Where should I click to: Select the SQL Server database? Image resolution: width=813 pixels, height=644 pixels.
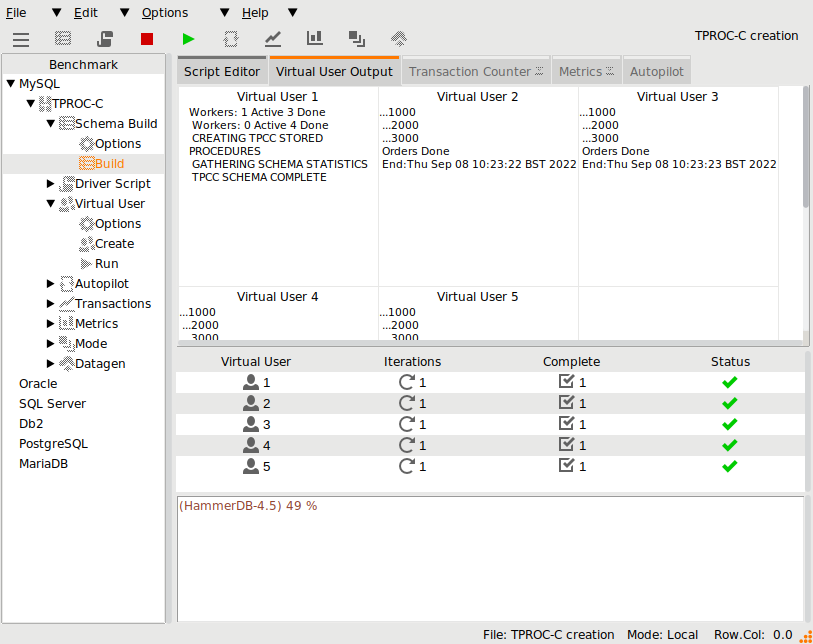pyautogui.click(x=52, y=404)
